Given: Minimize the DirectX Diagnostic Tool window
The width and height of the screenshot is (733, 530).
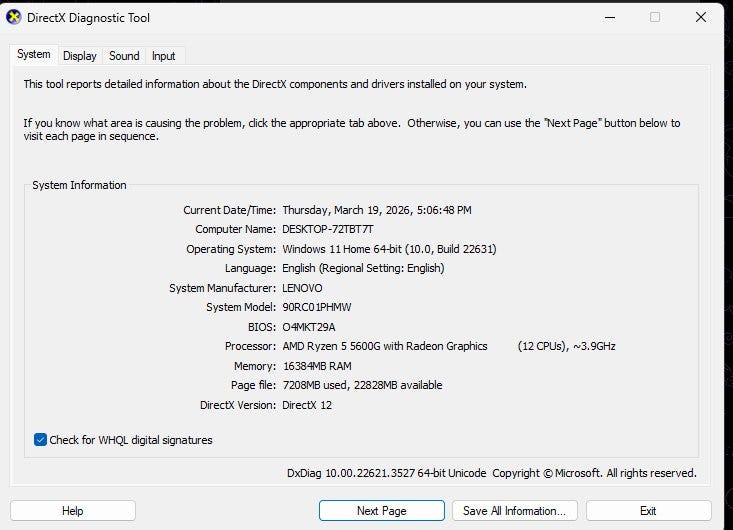Looking at the screenshot, I should point(610,18).
